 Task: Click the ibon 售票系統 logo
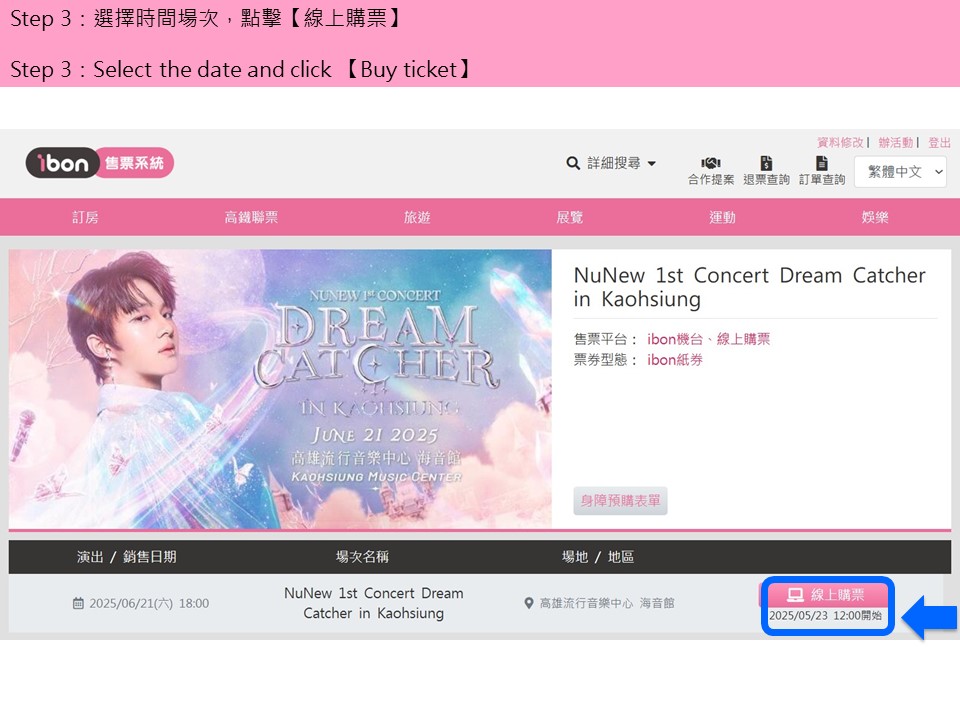point(100,163)
